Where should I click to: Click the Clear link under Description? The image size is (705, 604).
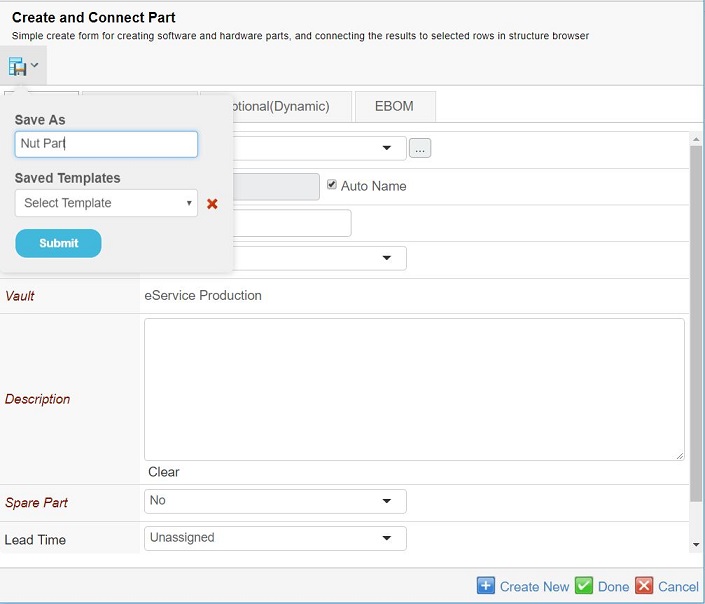[164, 472]
